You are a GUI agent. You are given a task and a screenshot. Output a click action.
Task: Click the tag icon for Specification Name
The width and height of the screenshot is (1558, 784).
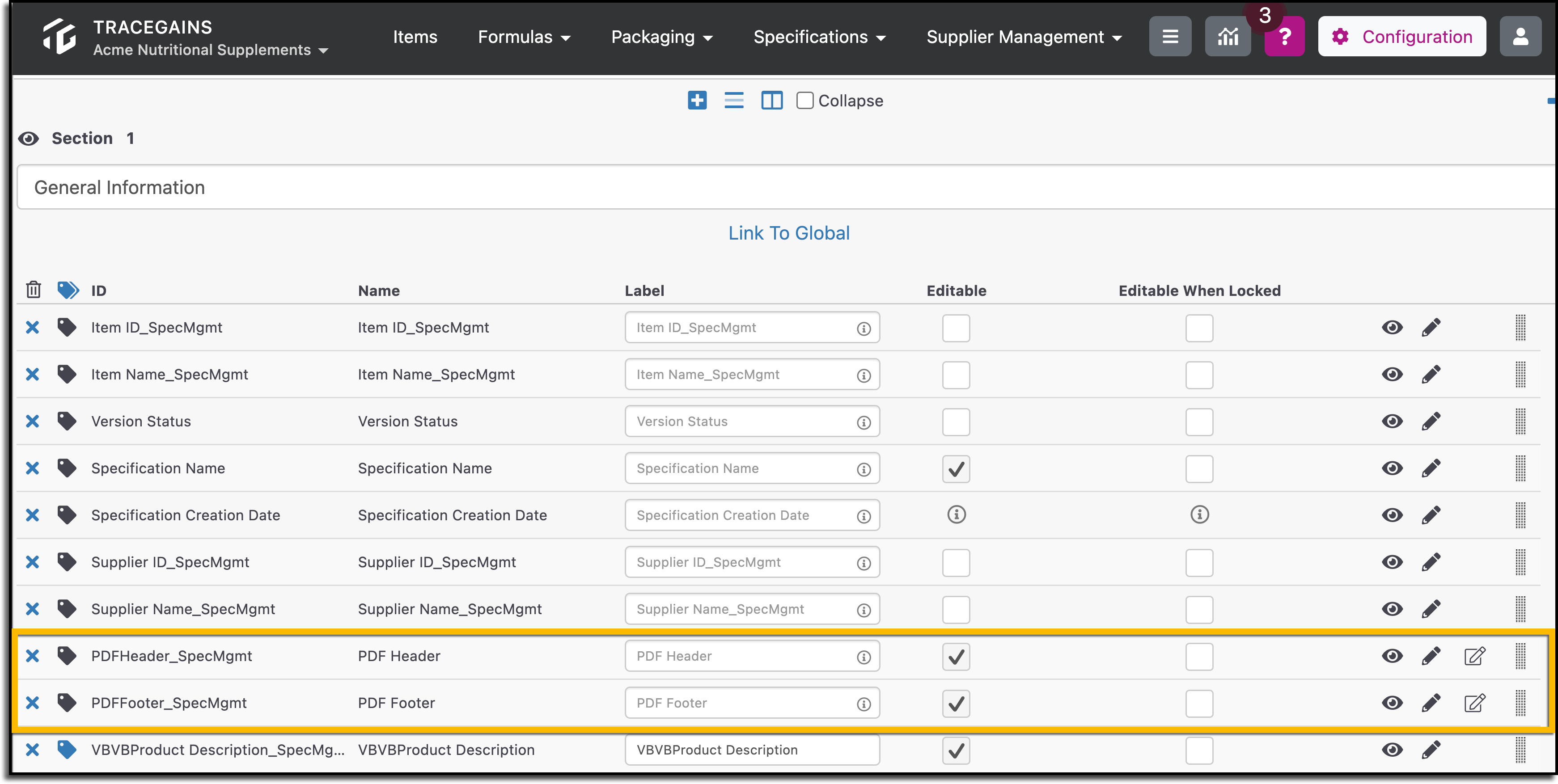pyautogui.click(x=67, y=468)
